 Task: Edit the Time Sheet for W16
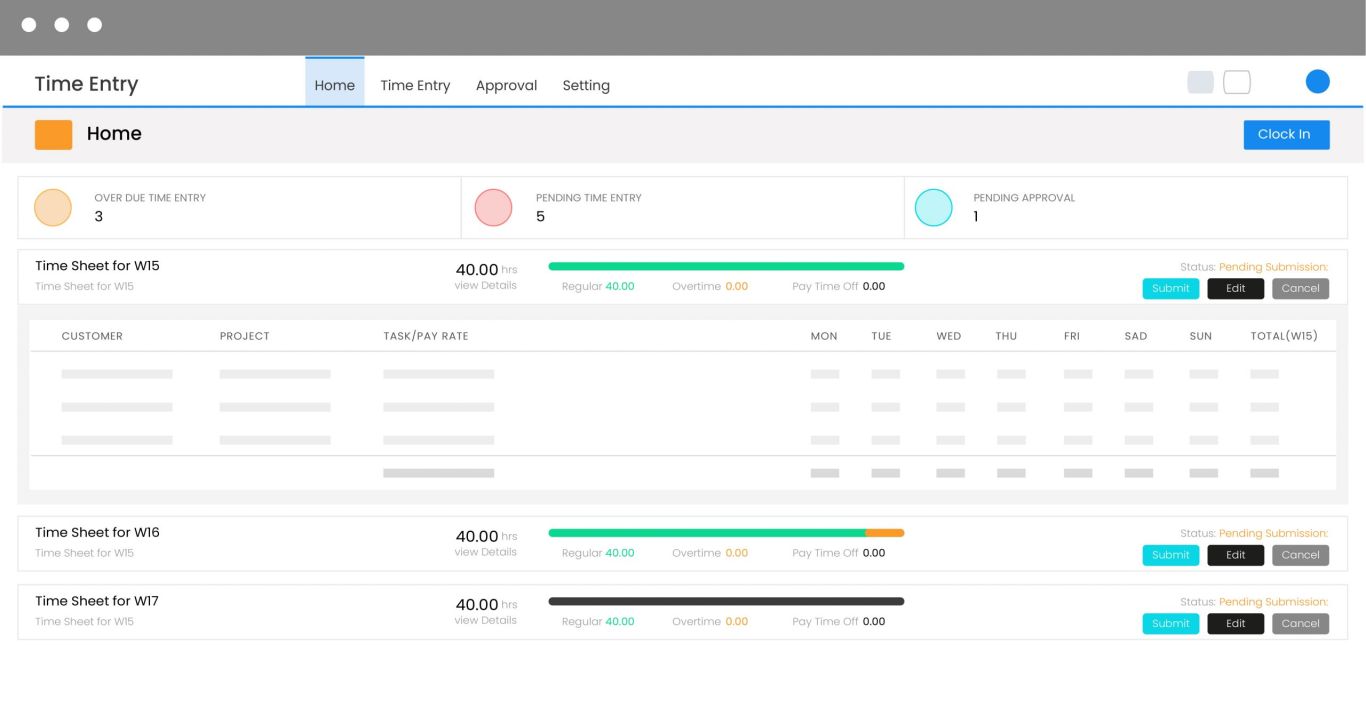(1235, 555)
